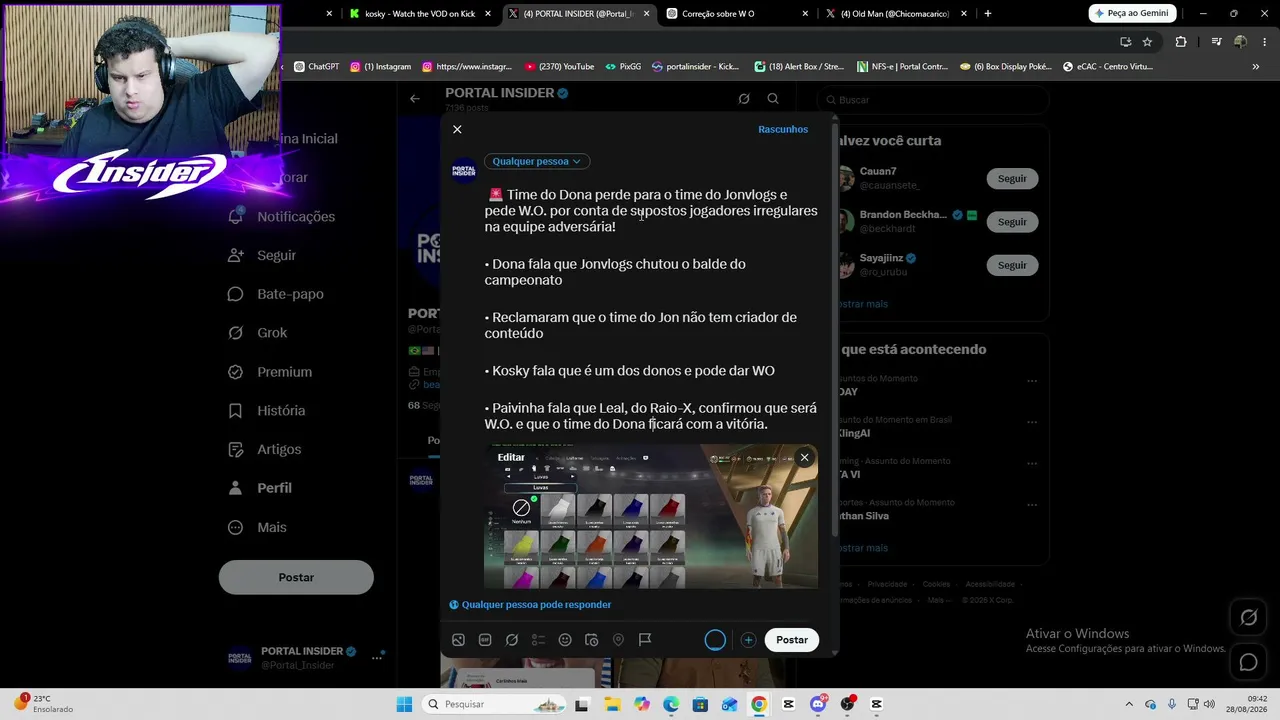Show hidden system tray icons
This screenshot has height=720, width=1280.
1130,704
